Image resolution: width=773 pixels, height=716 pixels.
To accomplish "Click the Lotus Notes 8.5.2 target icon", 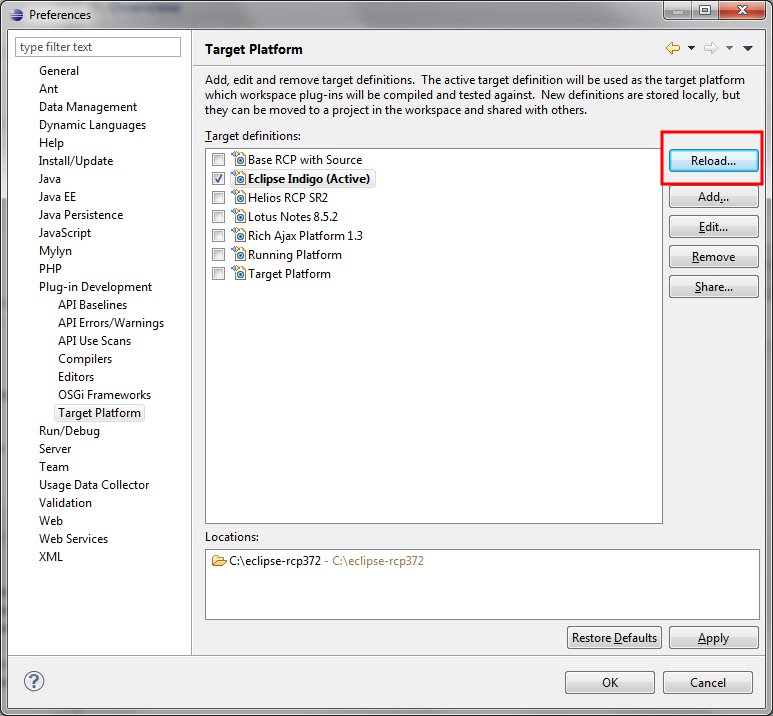I will [238, 217].
